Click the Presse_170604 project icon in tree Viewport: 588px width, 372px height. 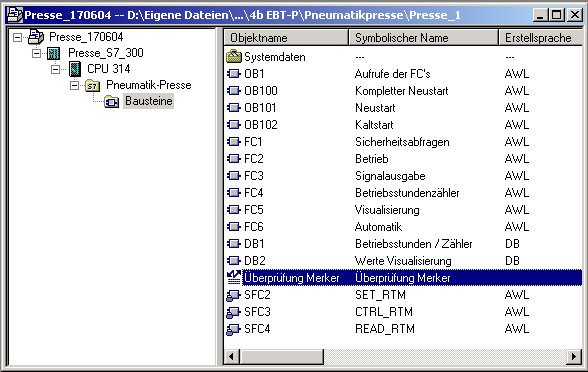tap(36, 37)
